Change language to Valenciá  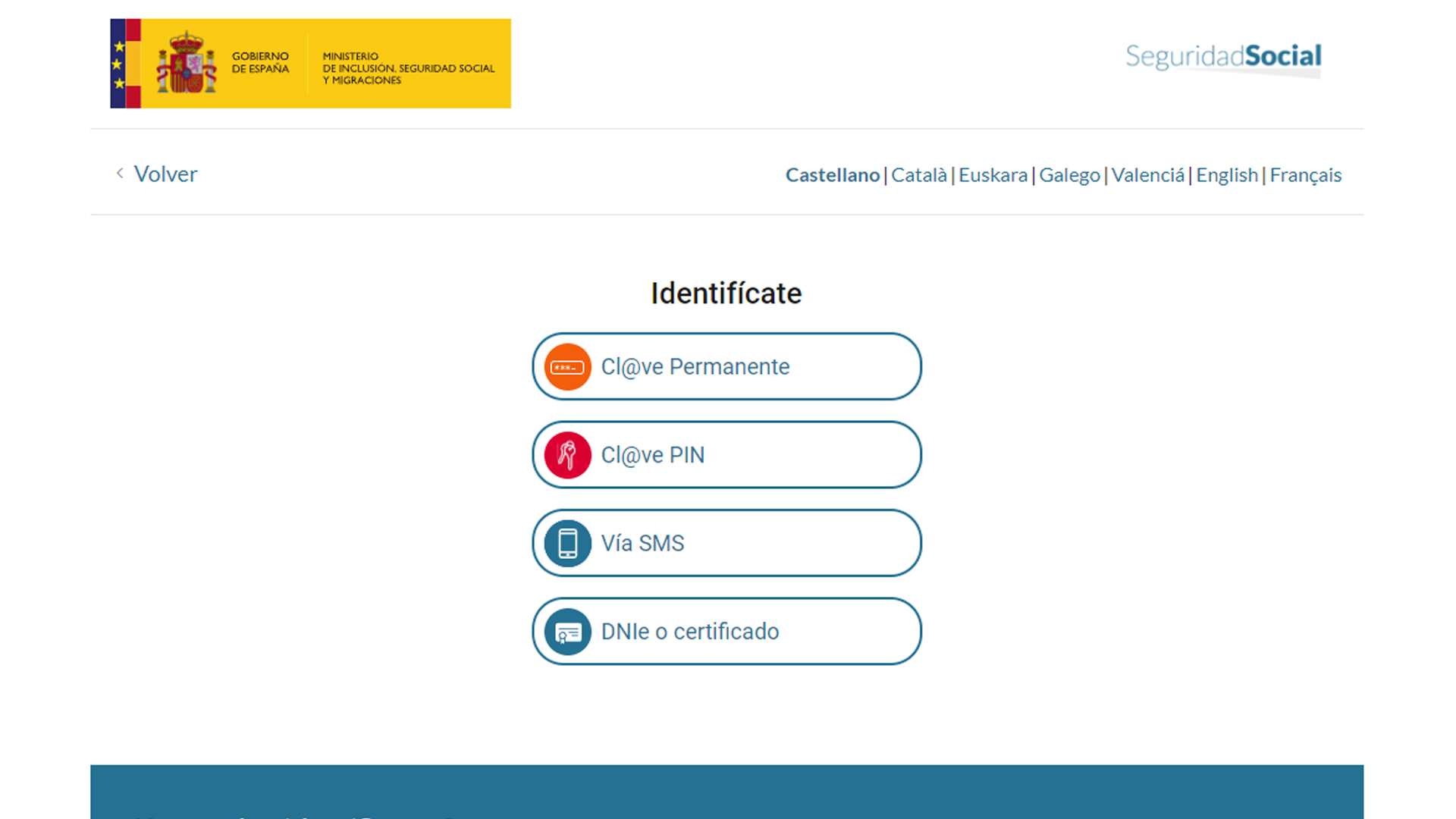(x=1147, y=175)
